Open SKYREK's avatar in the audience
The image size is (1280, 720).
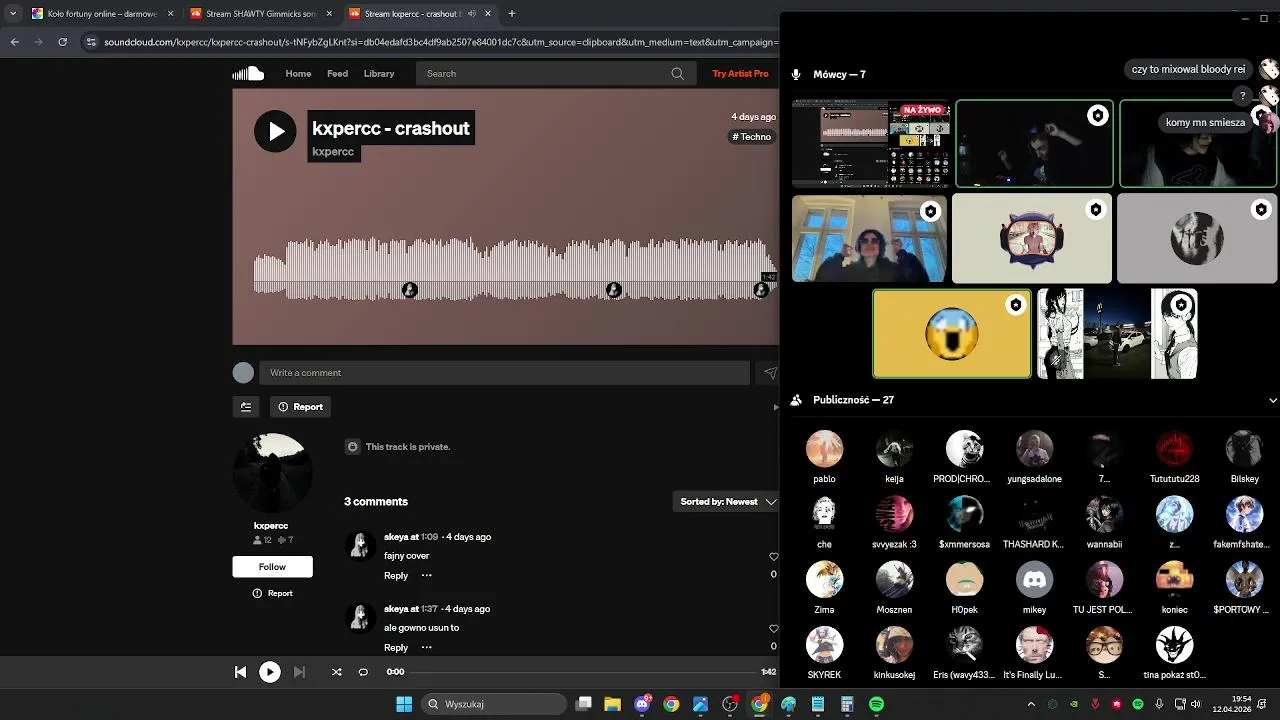824,645
